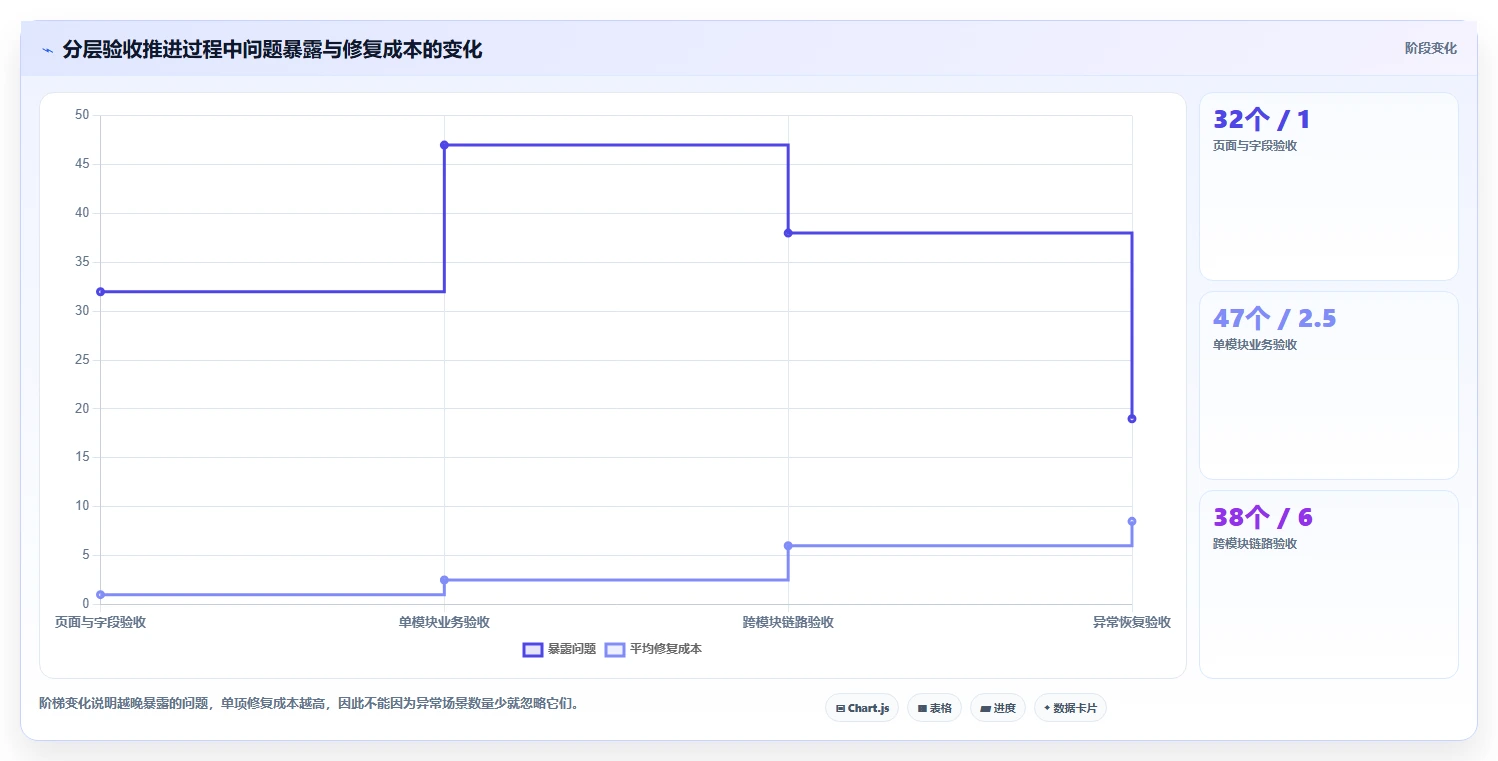Screen dimensions: 1498x761
Task: Click the 阶段变化 label in header
Action: point(1430,48)
